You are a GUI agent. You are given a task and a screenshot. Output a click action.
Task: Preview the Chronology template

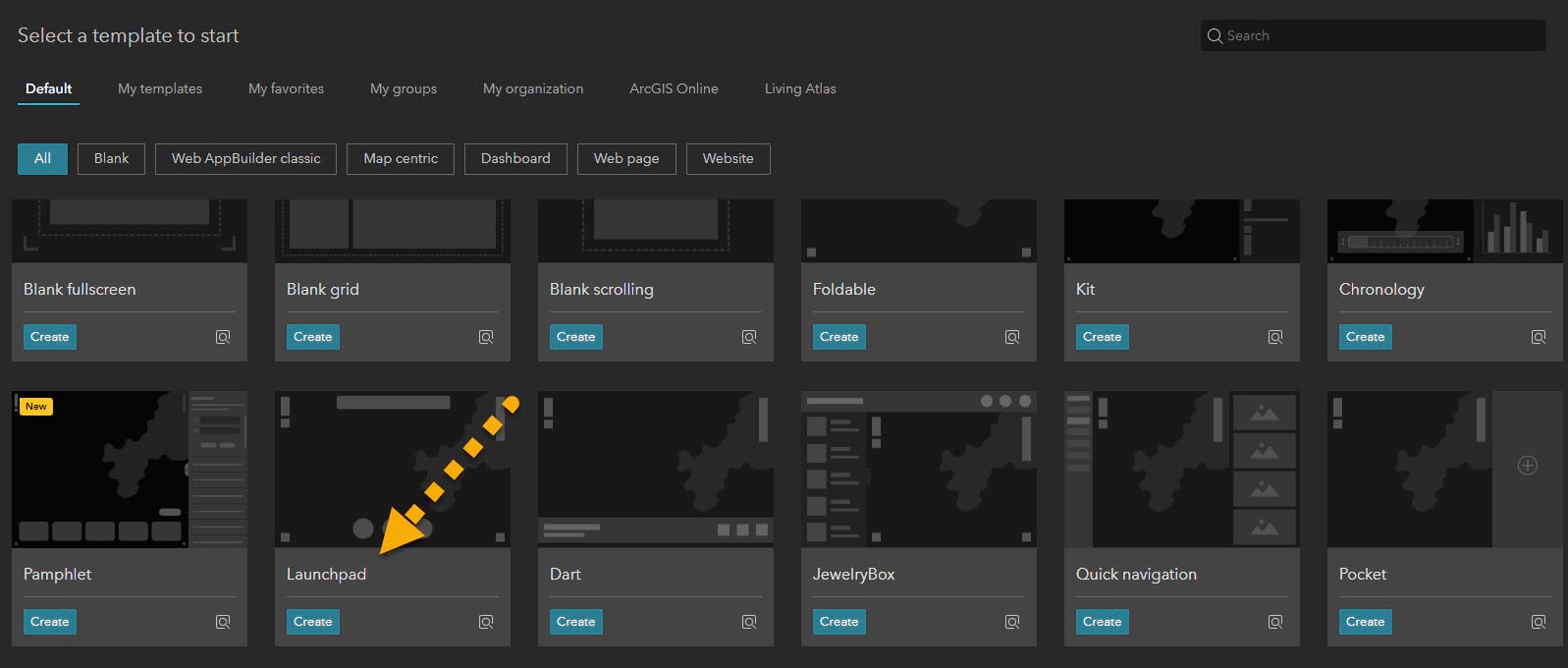pos(1539,337)
